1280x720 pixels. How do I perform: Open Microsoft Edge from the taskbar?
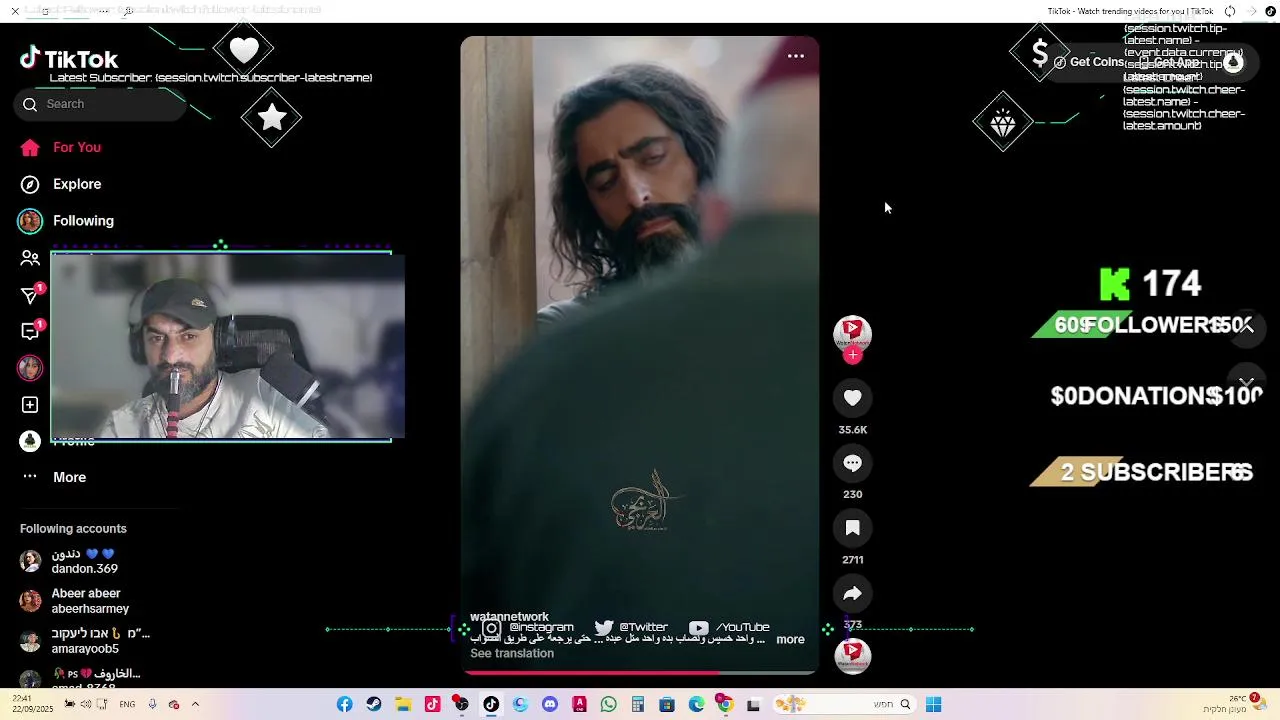pyautogui.click(x=697, y=705)
